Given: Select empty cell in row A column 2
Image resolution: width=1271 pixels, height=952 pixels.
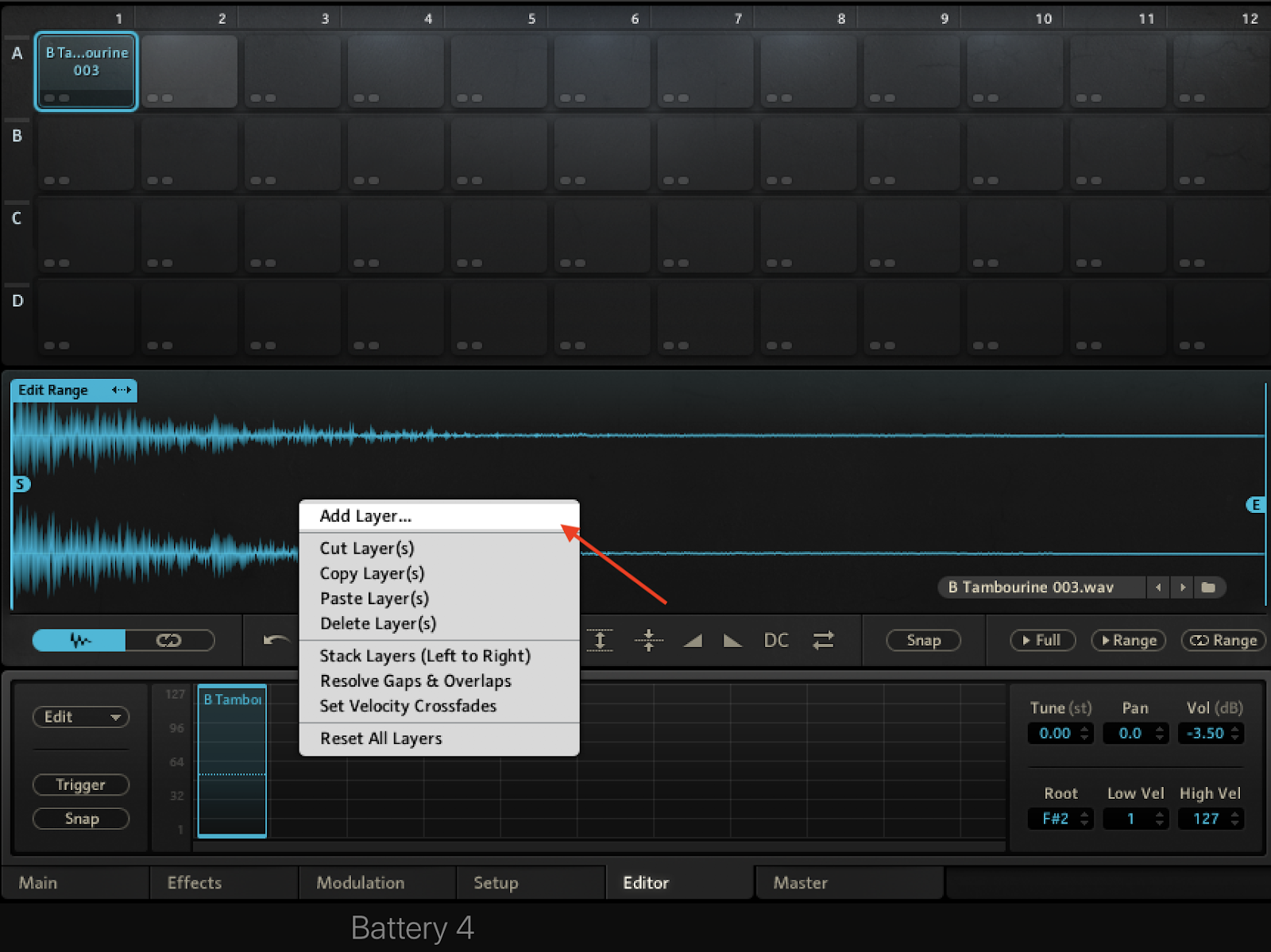Looking at the screenshot, I should [189, 71].
